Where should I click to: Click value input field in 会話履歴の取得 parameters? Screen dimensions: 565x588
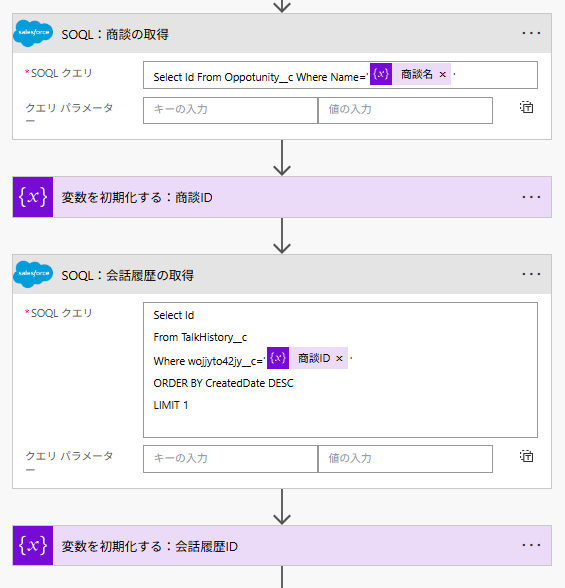405,459
